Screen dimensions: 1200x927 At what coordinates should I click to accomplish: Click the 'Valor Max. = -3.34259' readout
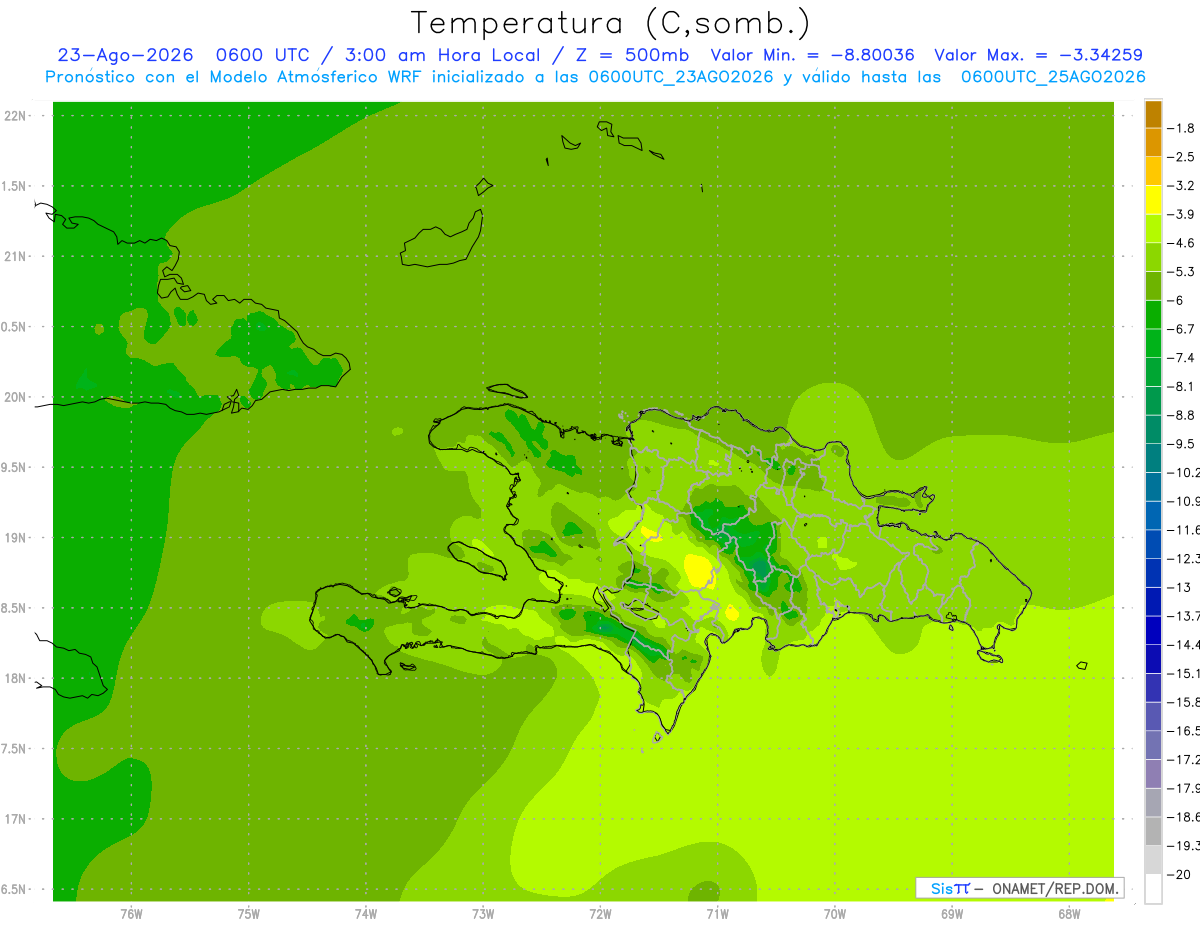coord(1038,55)
